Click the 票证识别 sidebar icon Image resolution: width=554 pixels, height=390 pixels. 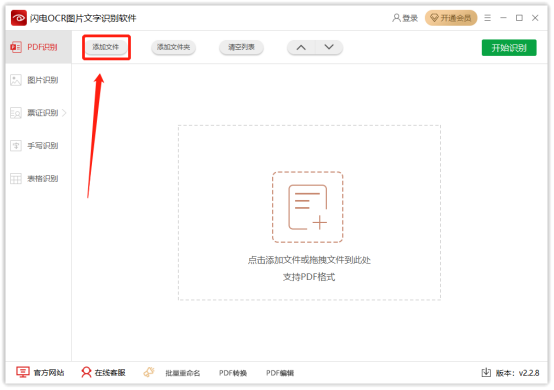[x=16, y=113]
